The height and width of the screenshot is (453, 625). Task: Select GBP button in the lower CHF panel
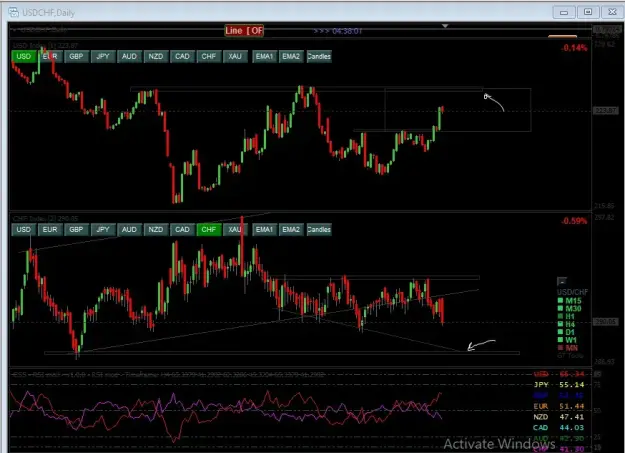click(76, 230)
